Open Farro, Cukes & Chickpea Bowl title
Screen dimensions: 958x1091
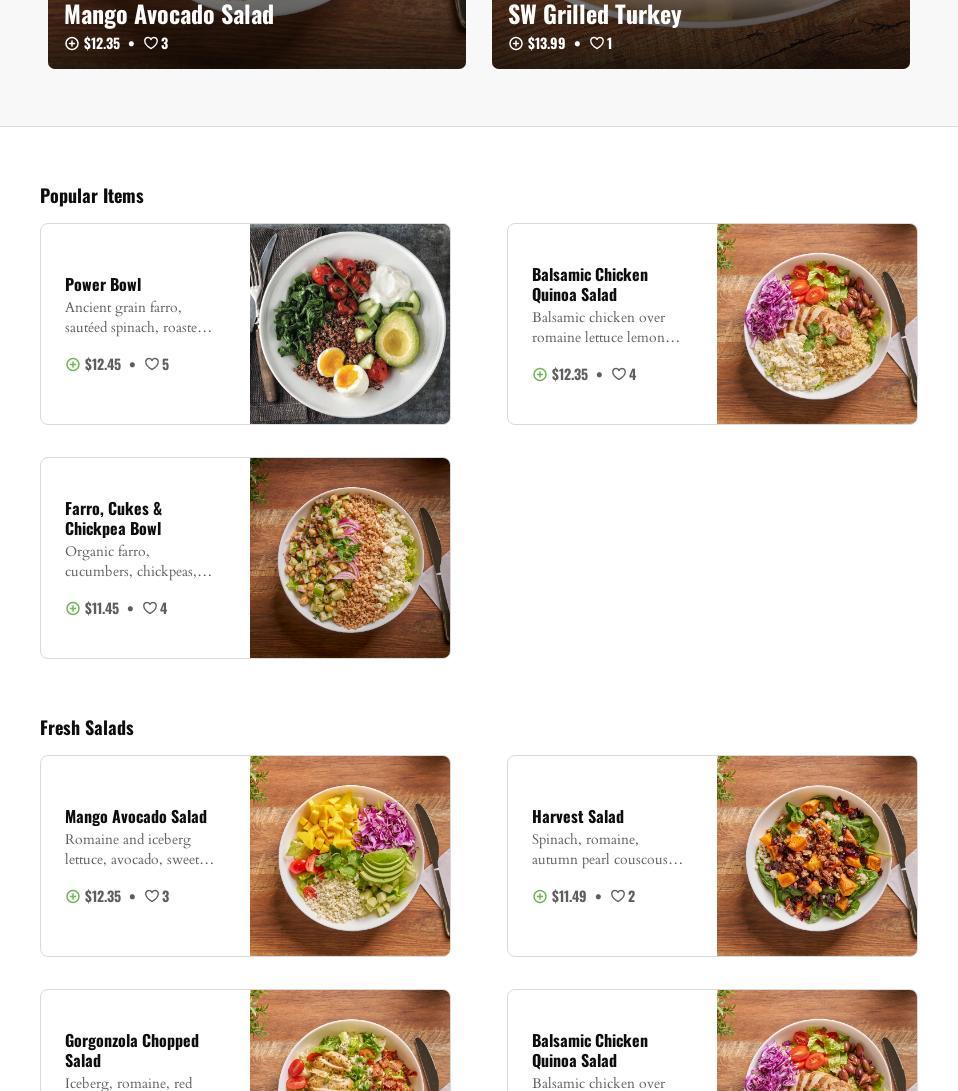113,518
